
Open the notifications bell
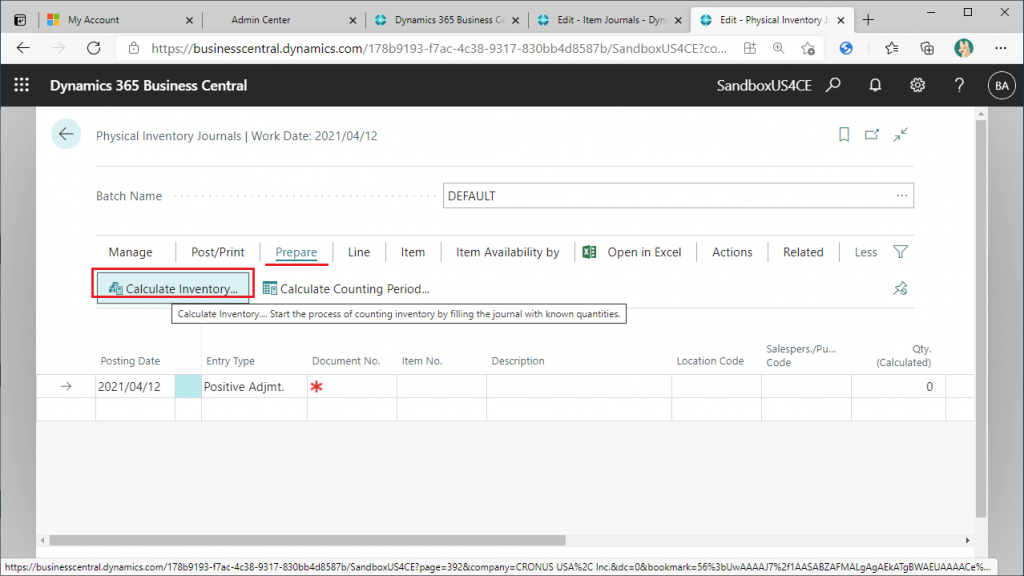[875, 85]
